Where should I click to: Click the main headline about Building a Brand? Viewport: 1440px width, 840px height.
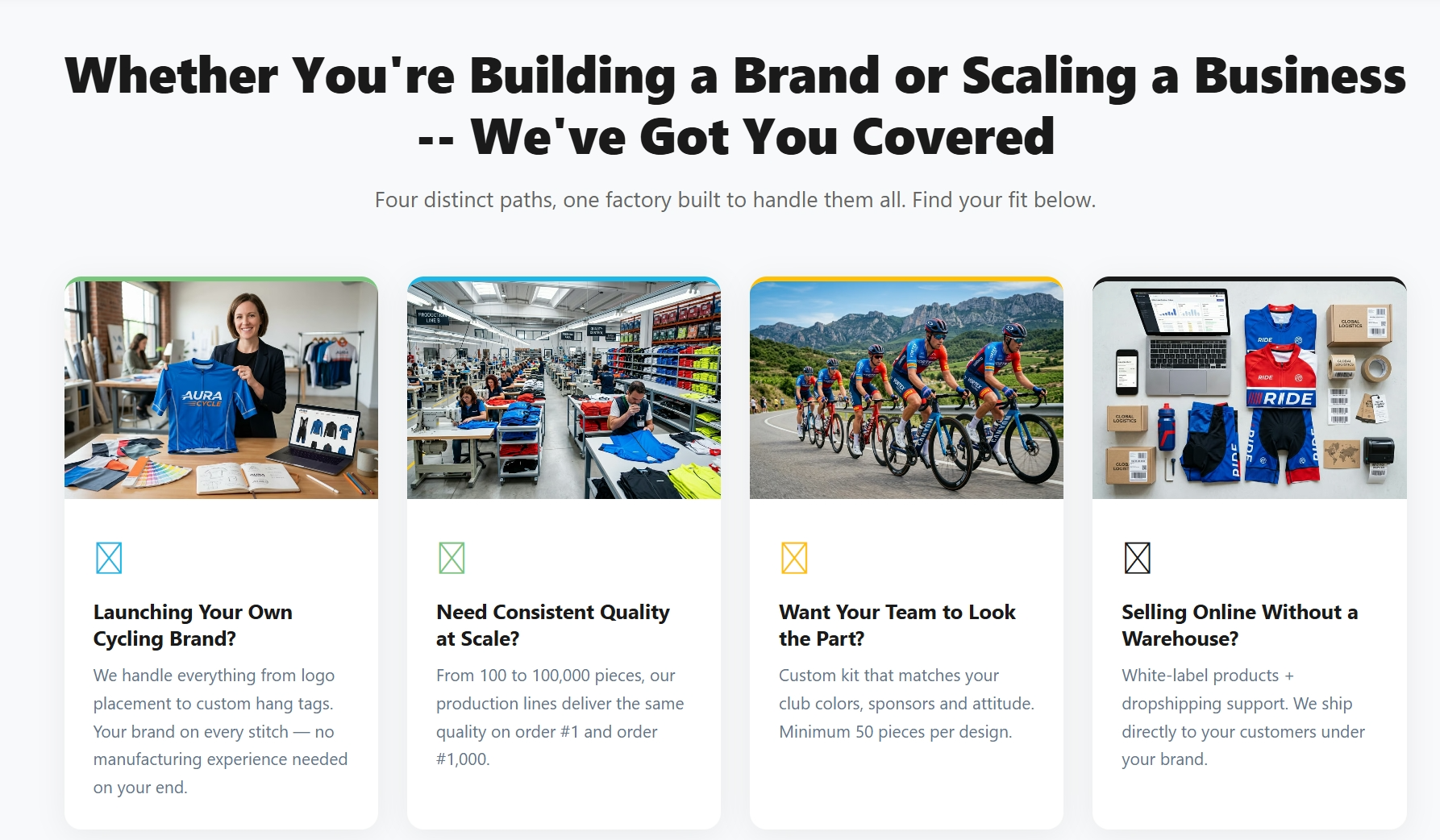(x=735, y=106)
